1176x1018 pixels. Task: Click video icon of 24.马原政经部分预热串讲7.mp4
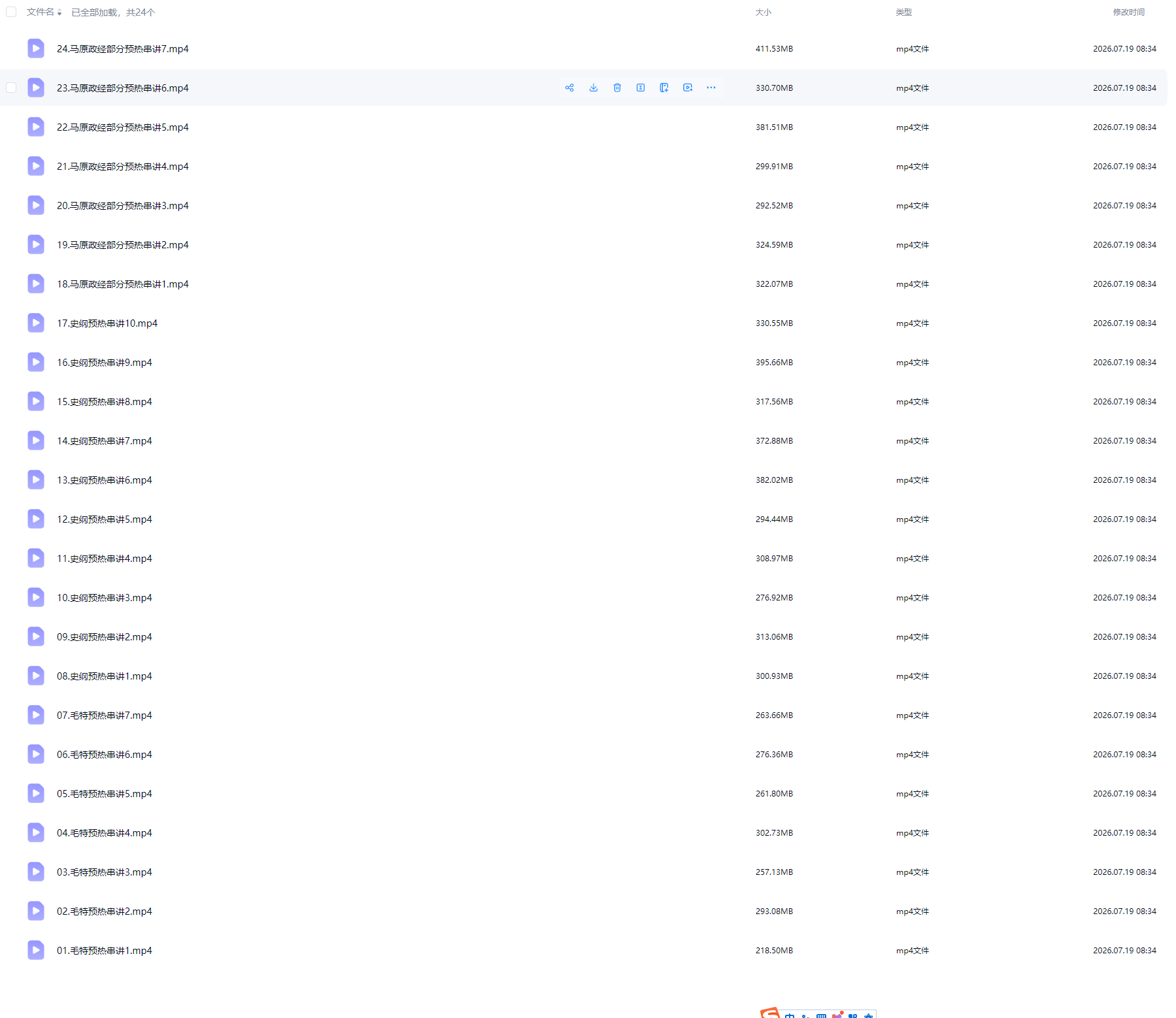click(36, 48)
